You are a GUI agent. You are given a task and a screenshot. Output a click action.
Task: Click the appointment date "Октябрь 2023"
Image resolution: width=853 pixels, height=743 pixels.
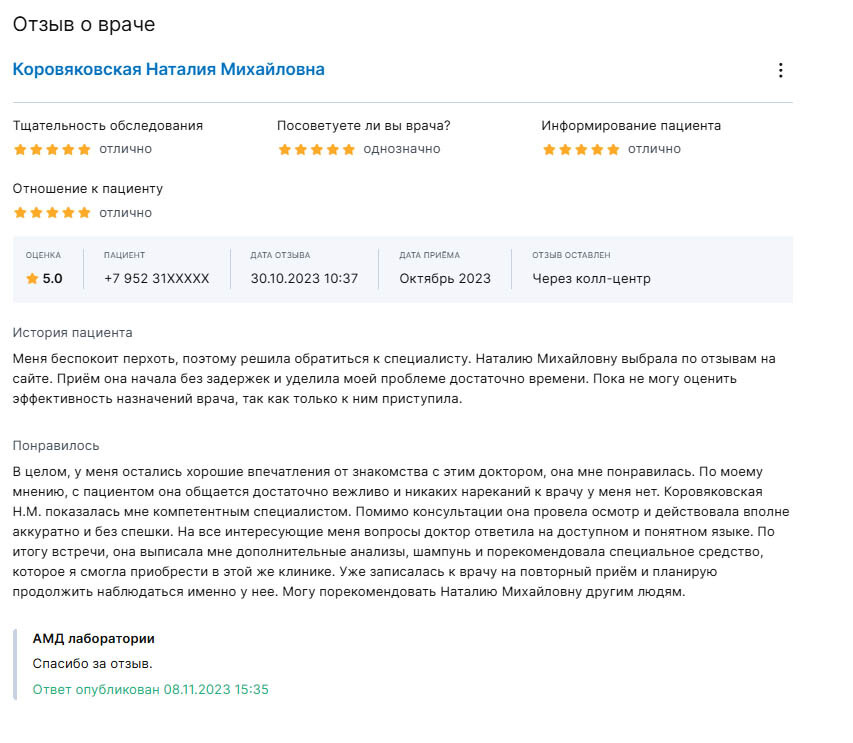(x=445, y=279)
